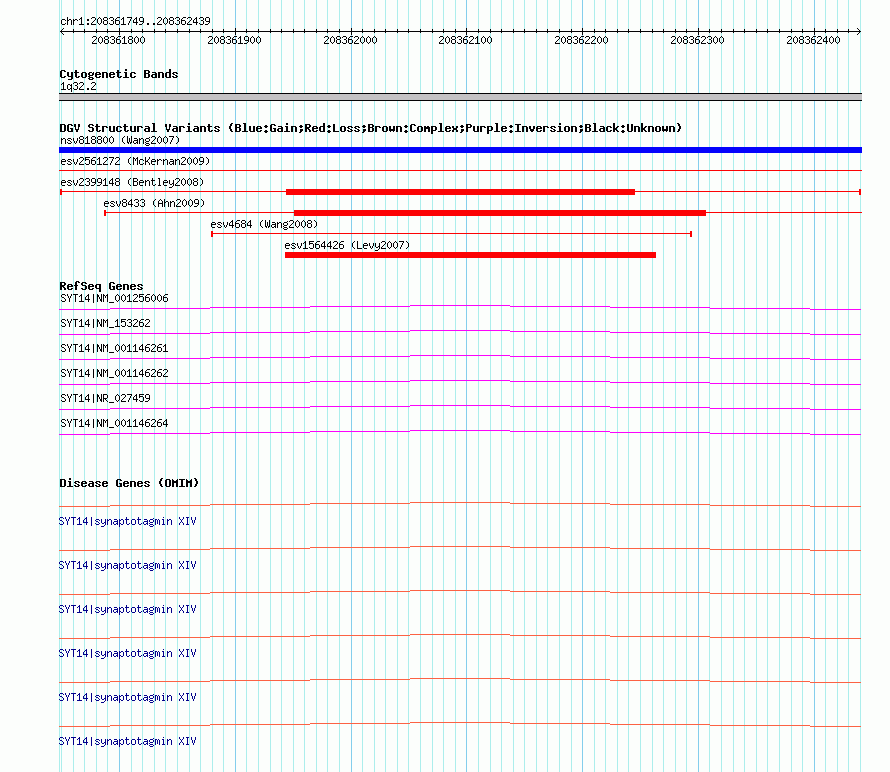The image size is (890, 772).
Task: Open transcript SYT14|NM_001146262
Action: [x=114, y=374]
